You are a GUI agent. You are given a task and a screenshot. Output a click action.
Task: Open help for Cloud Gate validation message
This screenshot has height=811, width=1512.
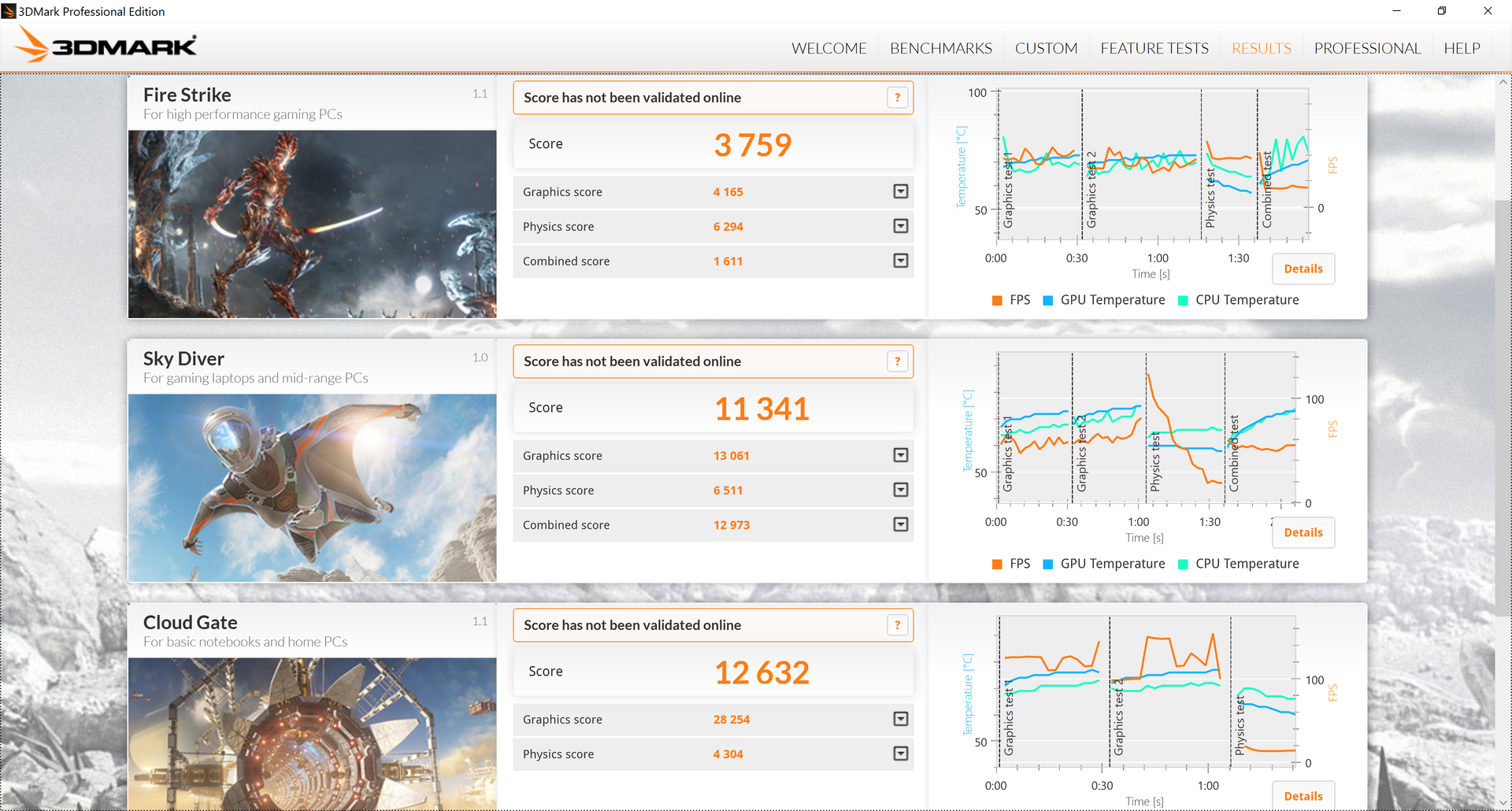tap(897, 625)
